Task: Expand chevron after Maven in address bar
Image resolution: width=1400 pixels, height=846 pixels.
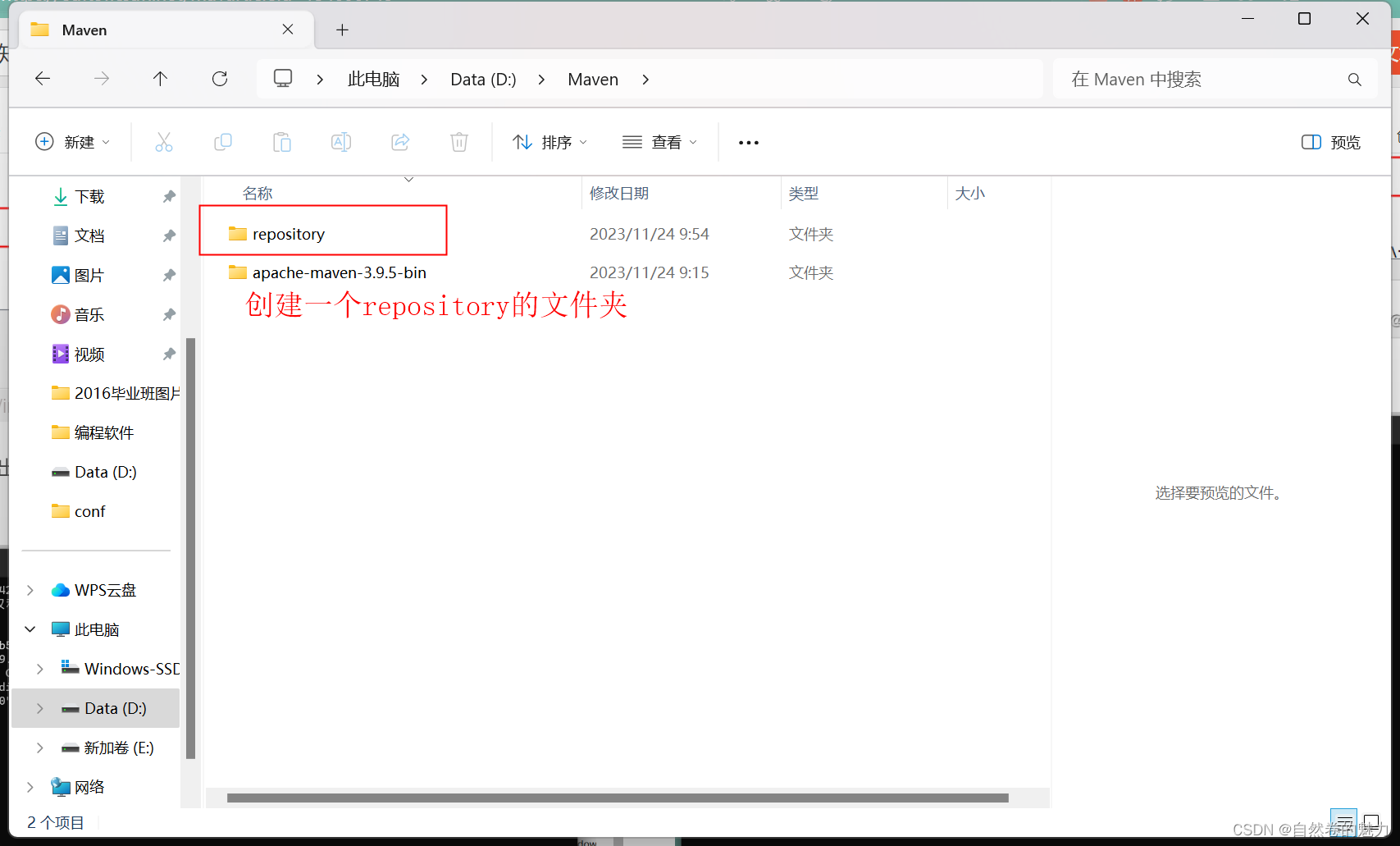Action: [645, 80]
